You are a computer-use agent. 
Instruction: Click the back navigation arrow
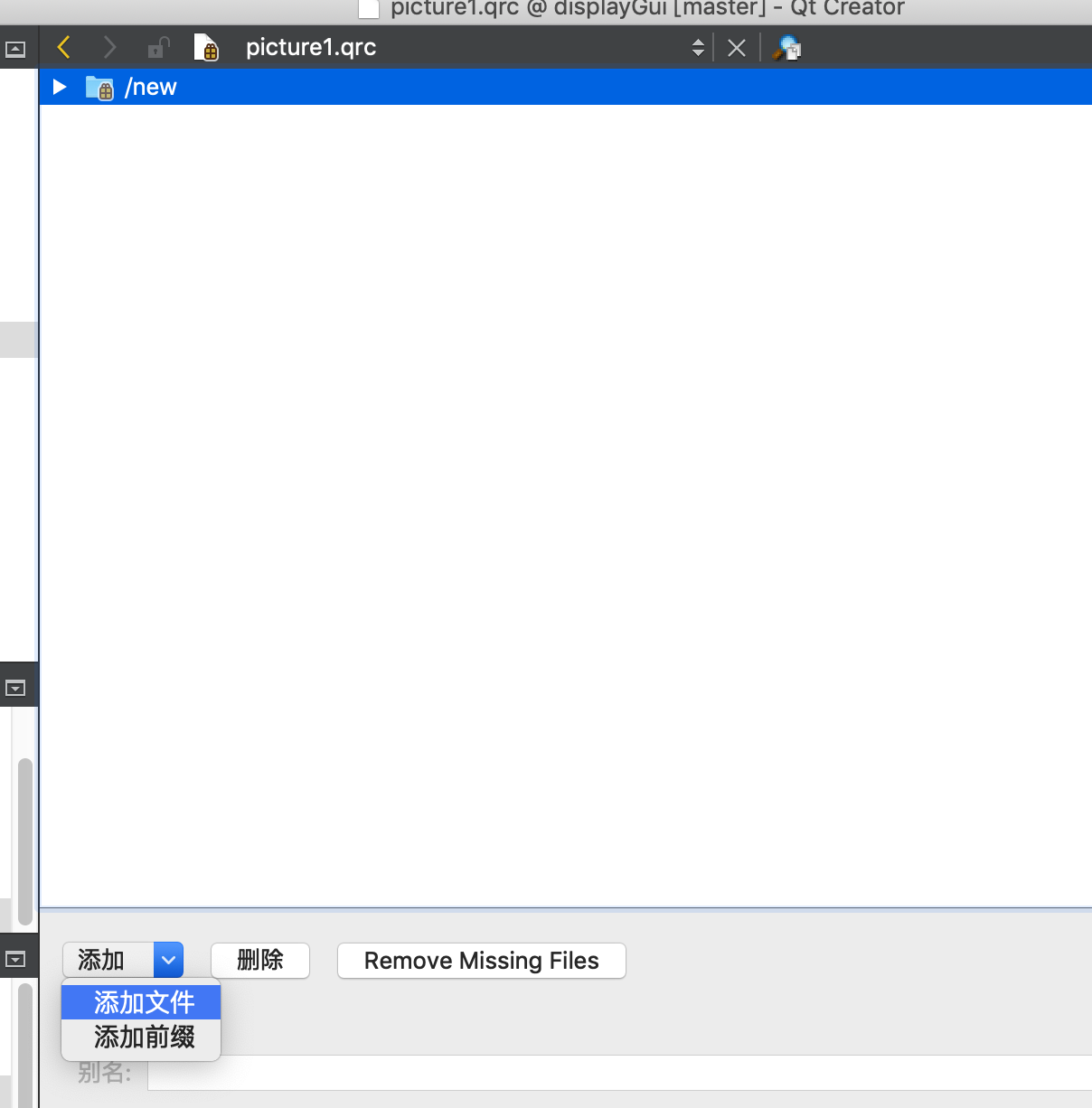pyautogui.click(x=63, y=46)
